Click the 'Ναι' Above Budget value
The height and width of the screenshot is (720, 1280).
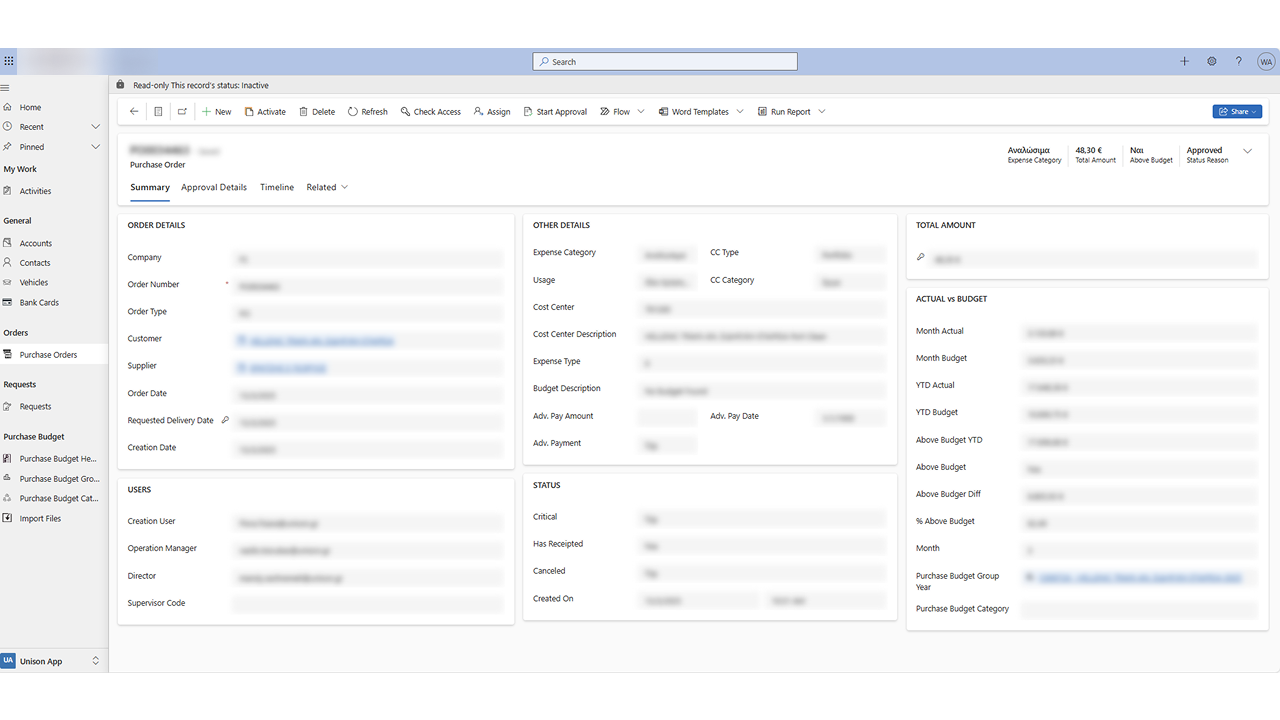click(x=1137, y=150)
